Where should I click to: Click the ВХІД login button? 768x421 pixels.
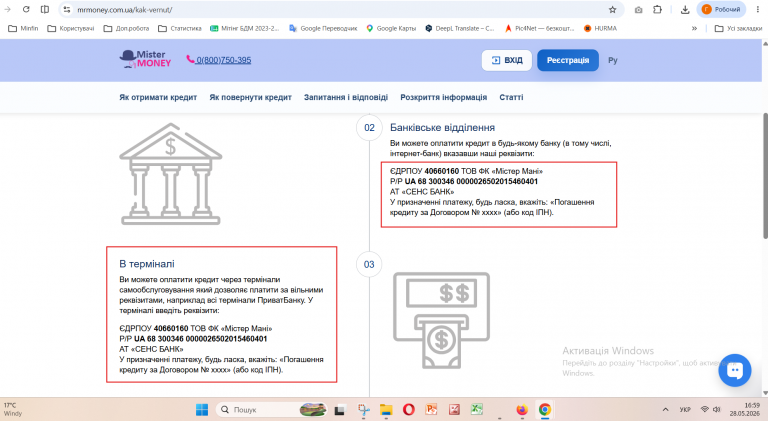pyautogui.click(x=507, y=60)
